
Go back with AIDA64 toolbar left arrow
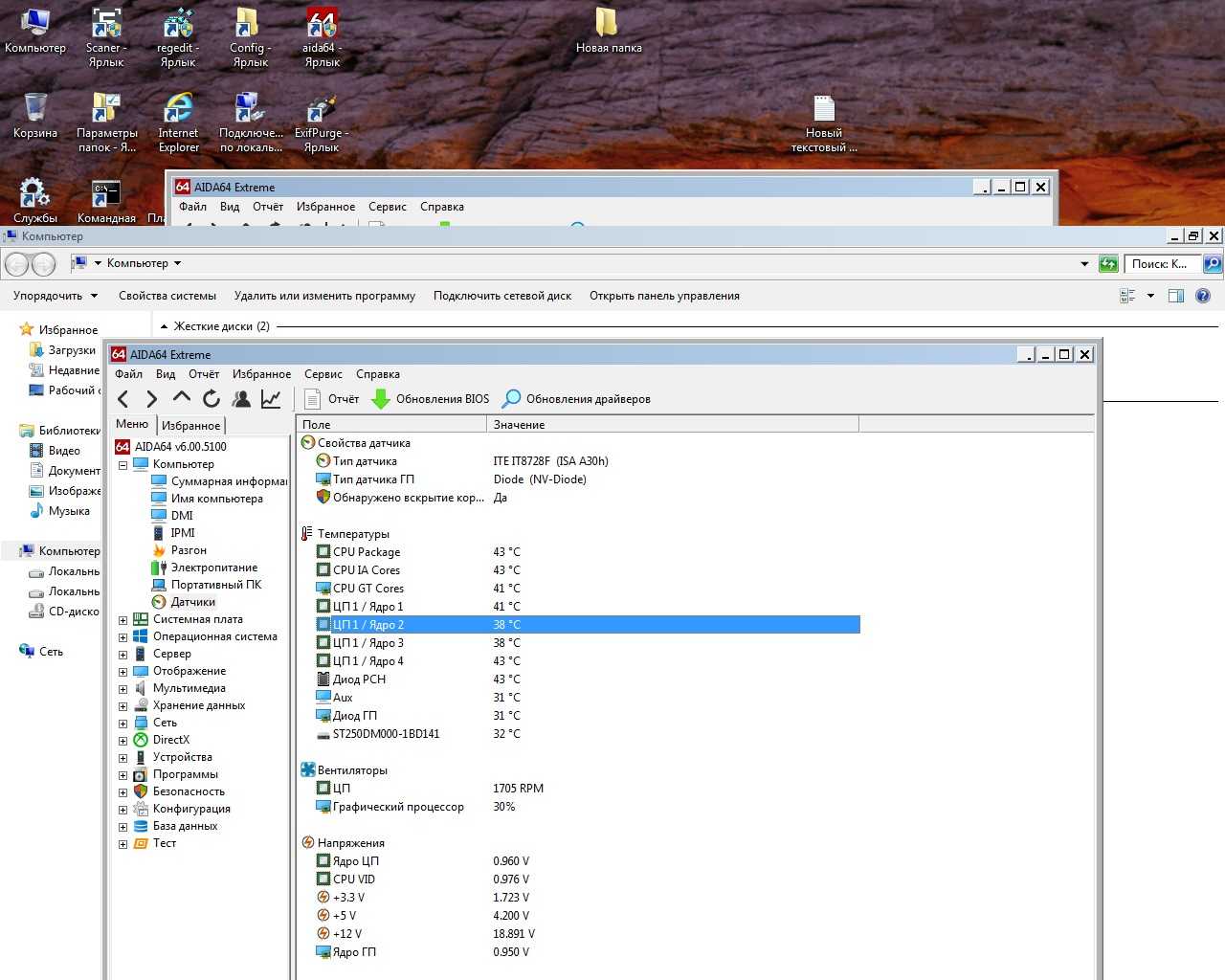(x=122, y=399)
